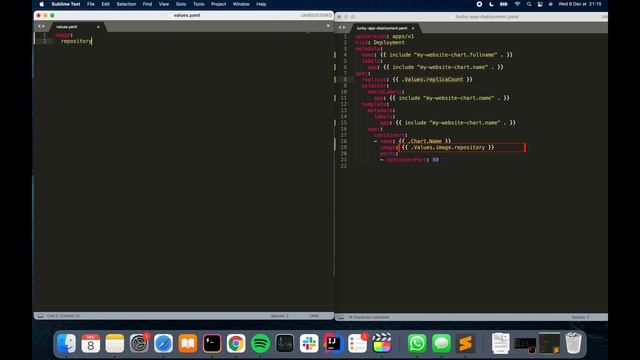Open the Edit menu
640x360 pixels.
(x=106, y=4)
